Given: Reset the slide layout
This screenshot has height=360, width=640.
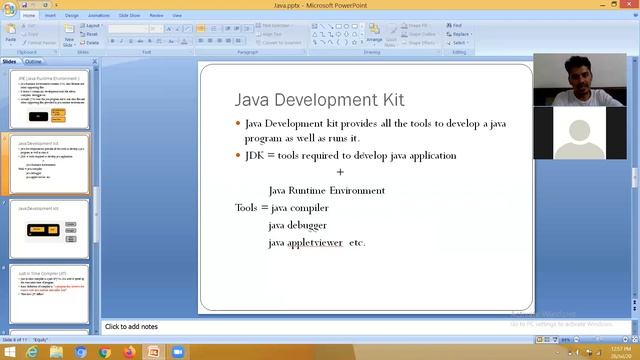Looking at the screenshot, I should click(89, 34).
